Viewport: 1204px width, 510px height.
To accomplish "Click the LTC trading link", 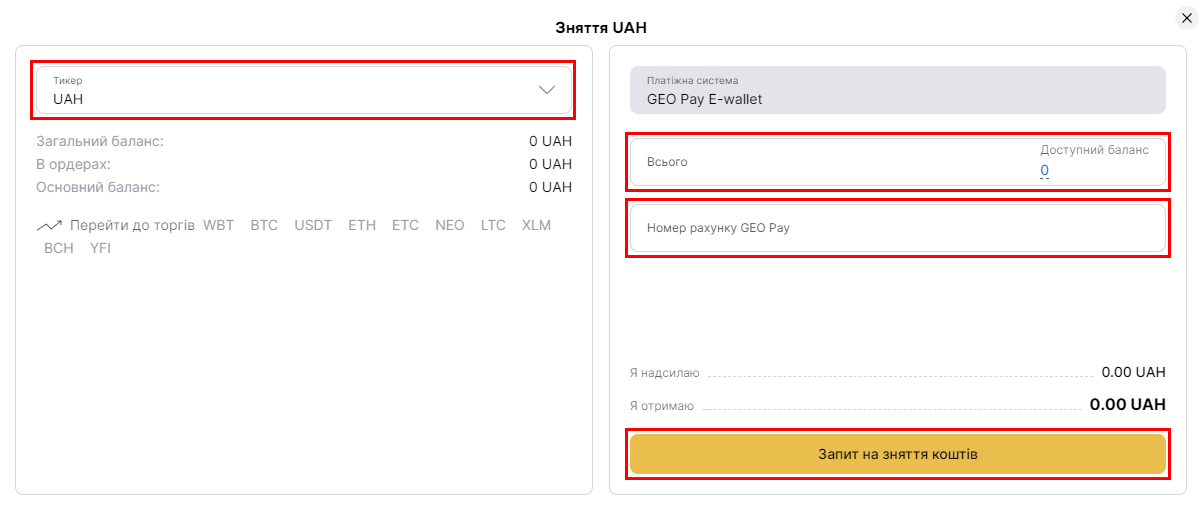I will click(493, 225).
